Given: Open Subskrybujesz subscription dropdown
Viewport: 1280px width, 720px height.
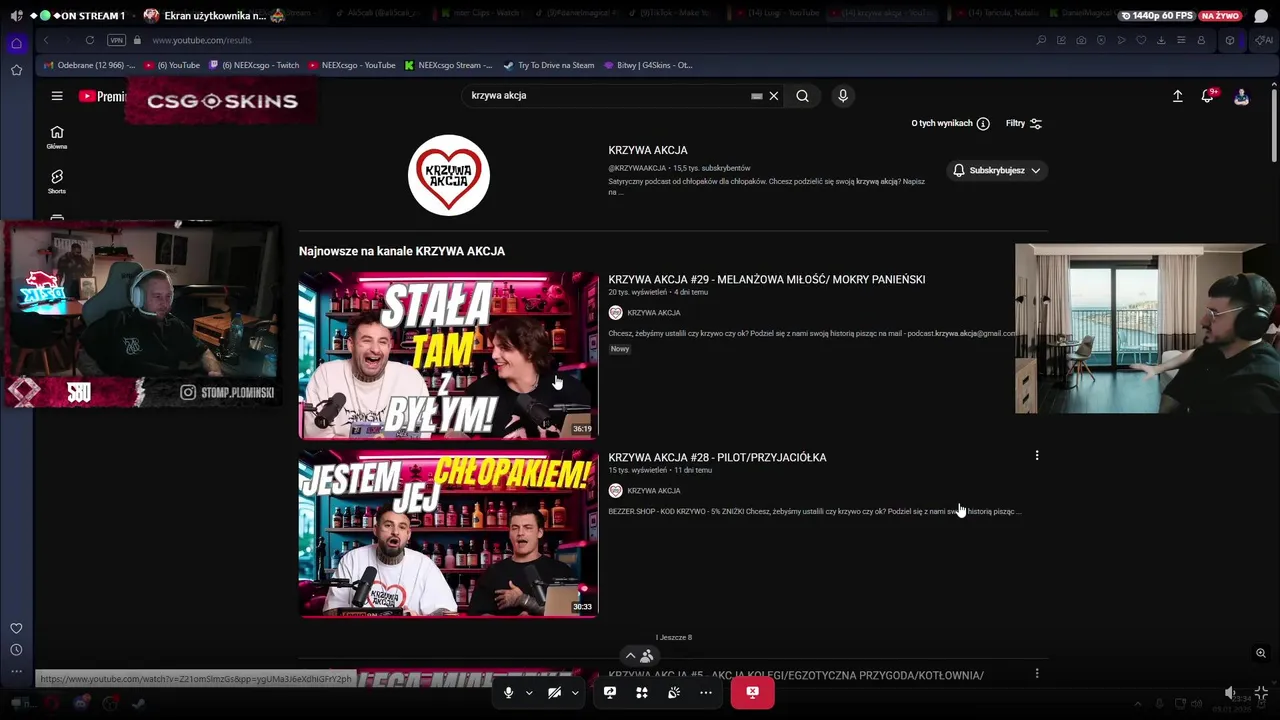Looking at the screenshot, I should click(996, 171).
